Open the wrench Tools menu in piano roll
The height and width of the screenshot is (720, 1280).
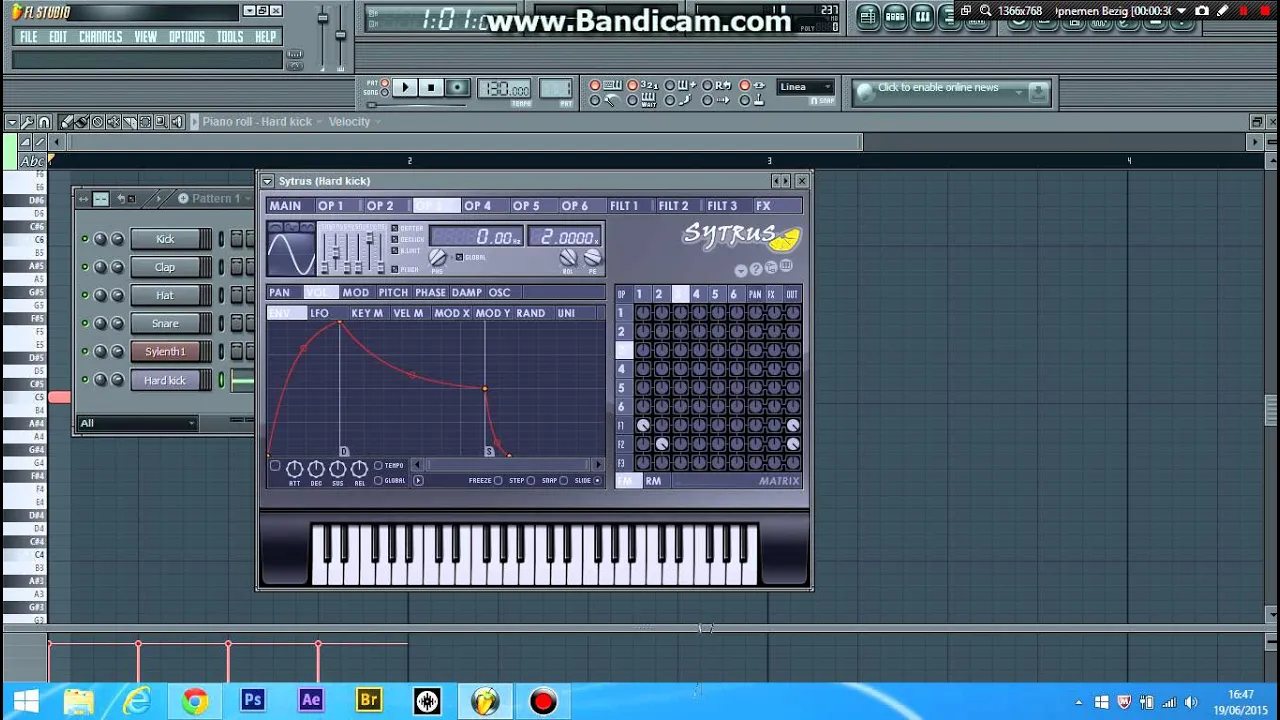27,122
